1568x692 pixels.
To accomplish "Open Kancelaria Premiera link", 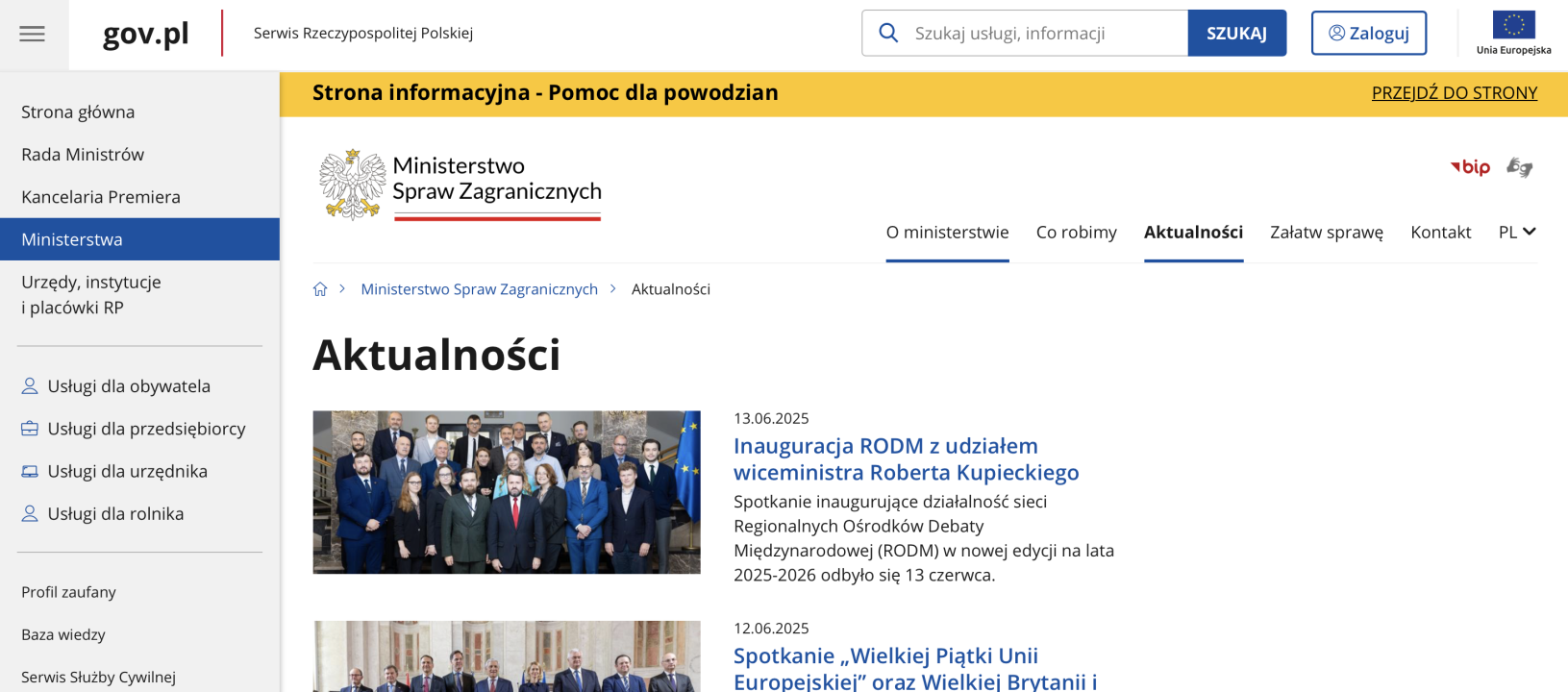I will coord(101,197).
